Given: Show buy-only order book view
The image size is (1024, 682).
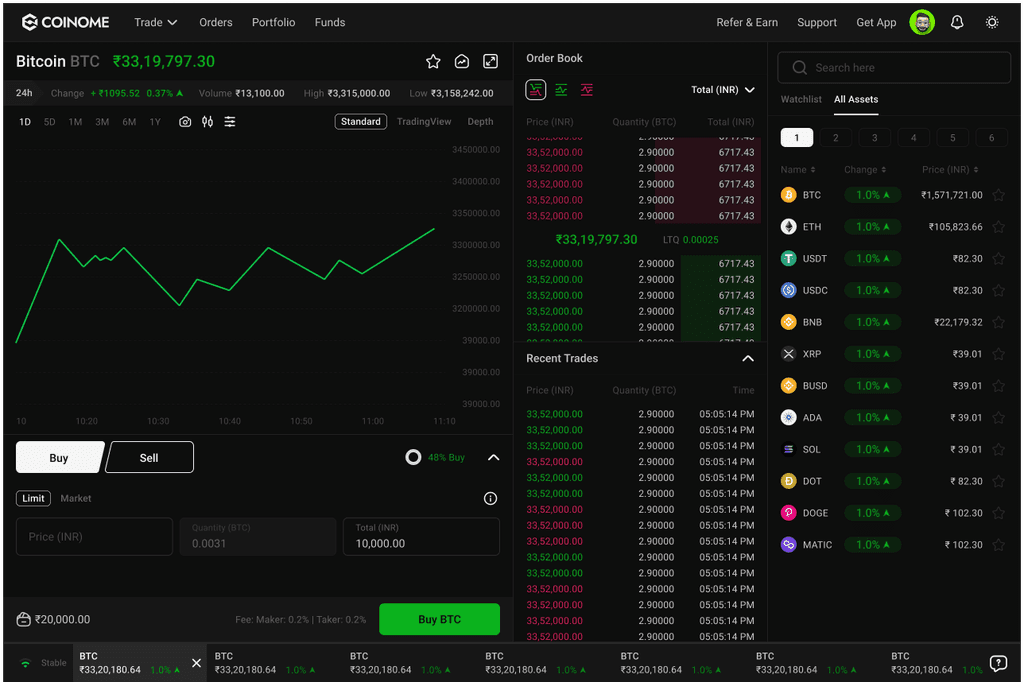Looking at the screenshot, I should point(561,89).
